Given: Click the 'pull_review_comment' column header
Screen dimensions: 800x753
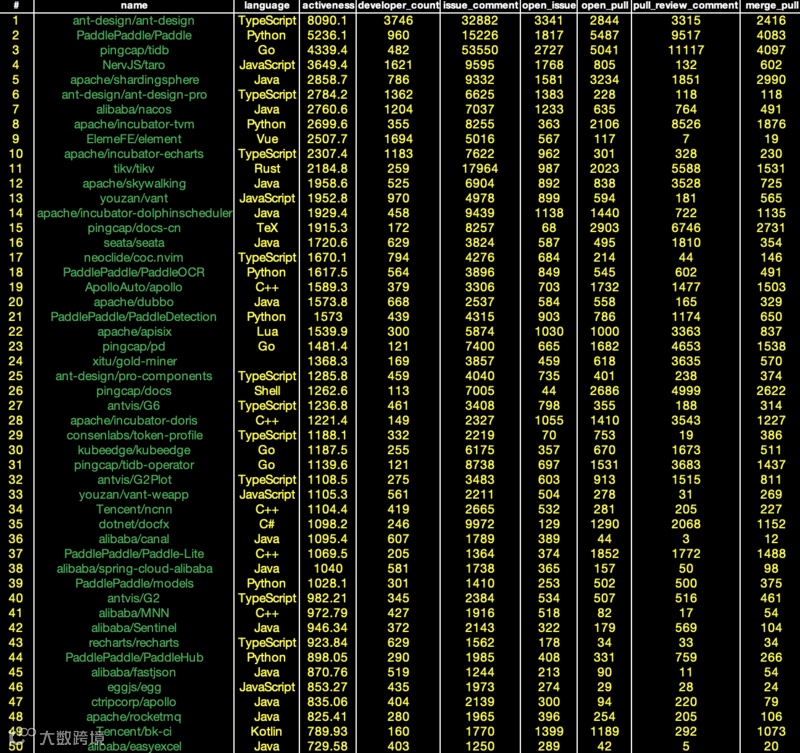Looking at the screenshot, I should [x=686, y=6].
